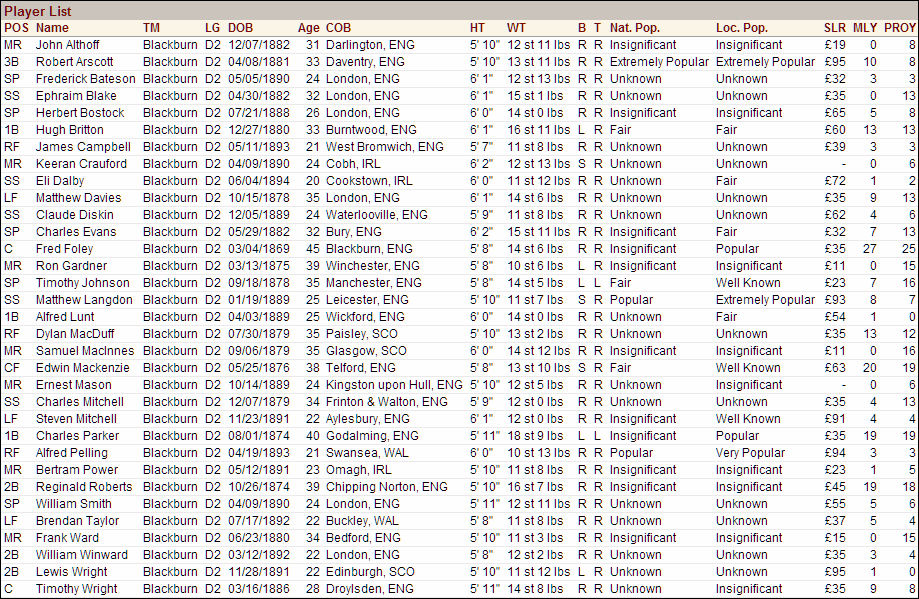The image size is (919, 599).
Task: Select birthplace 'Cookstown, IRL'
Action: point(369,181)
